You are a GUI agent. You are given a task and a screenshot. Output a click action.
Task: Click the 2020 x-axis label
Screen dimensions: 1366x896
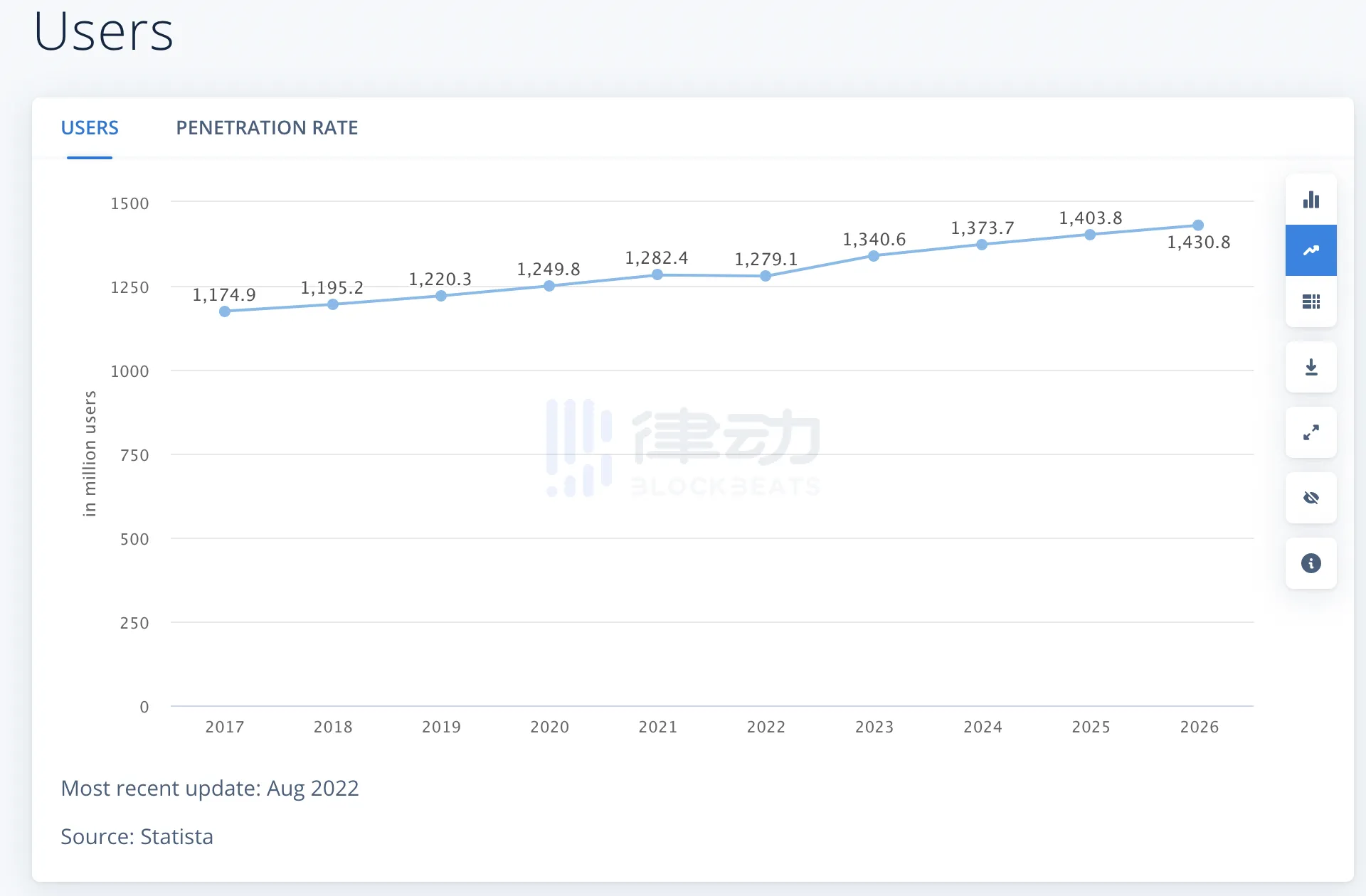pyautogui.click(x=550, y=727)
